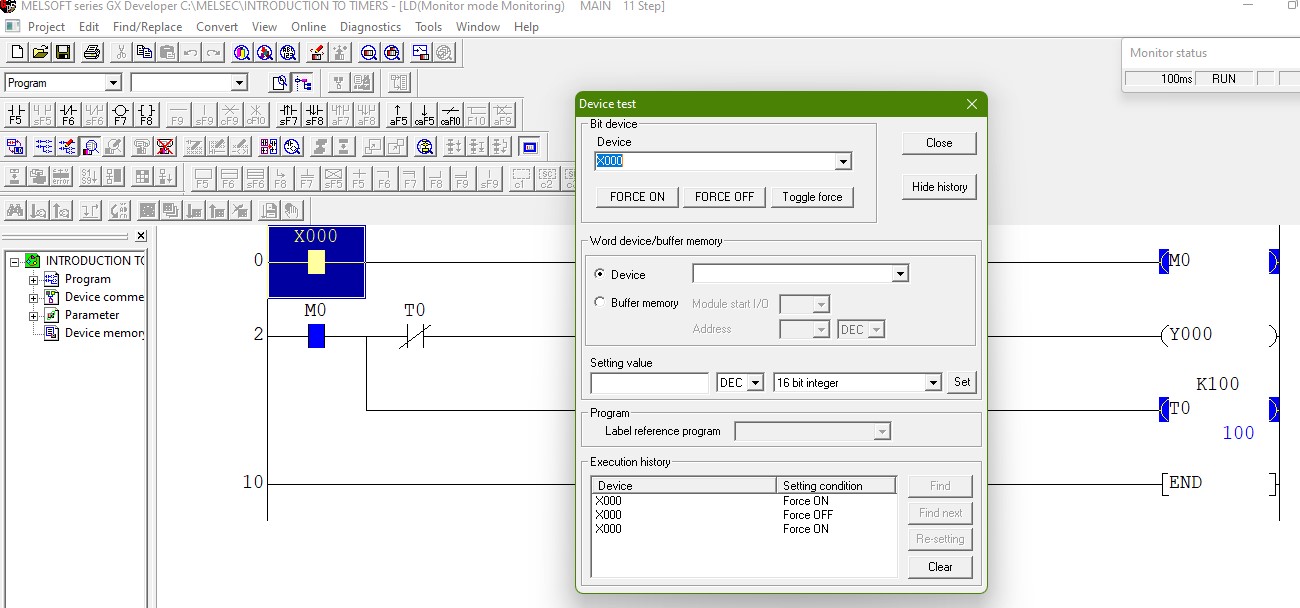Click Hide history button
Screen dimensions: 1300x608
pyautogui.click(x=939, y=187)
